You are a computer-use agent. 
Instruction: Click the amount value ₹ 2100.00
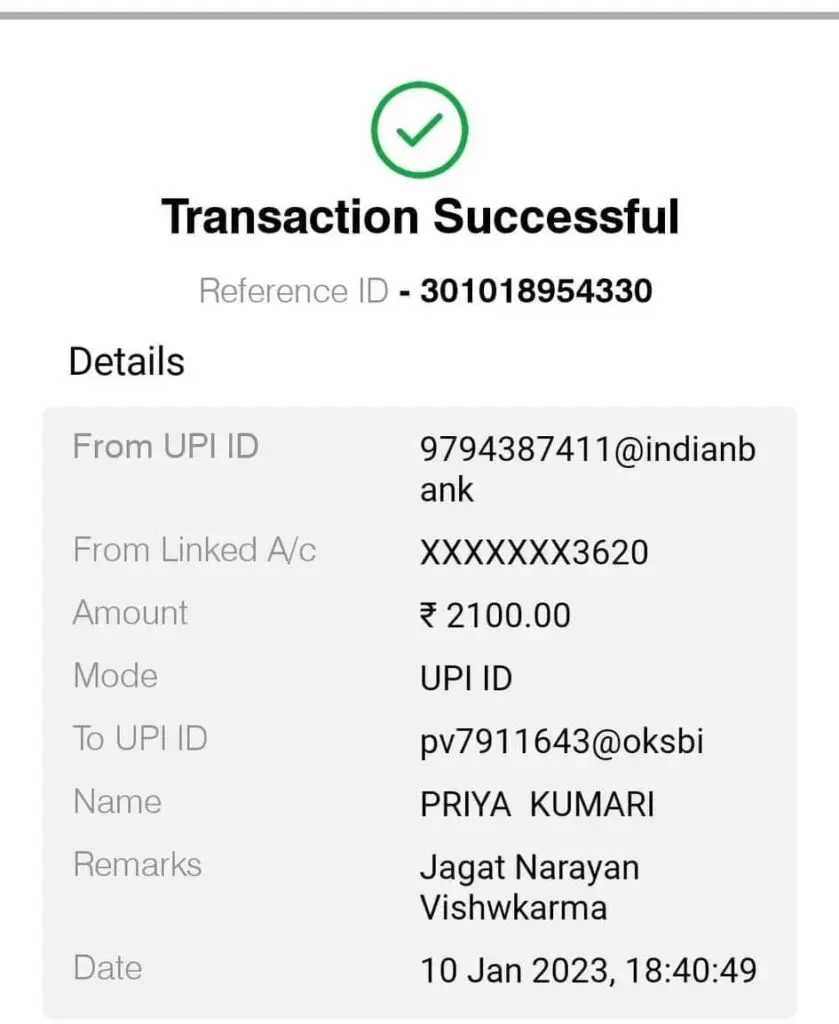(495, 616)
